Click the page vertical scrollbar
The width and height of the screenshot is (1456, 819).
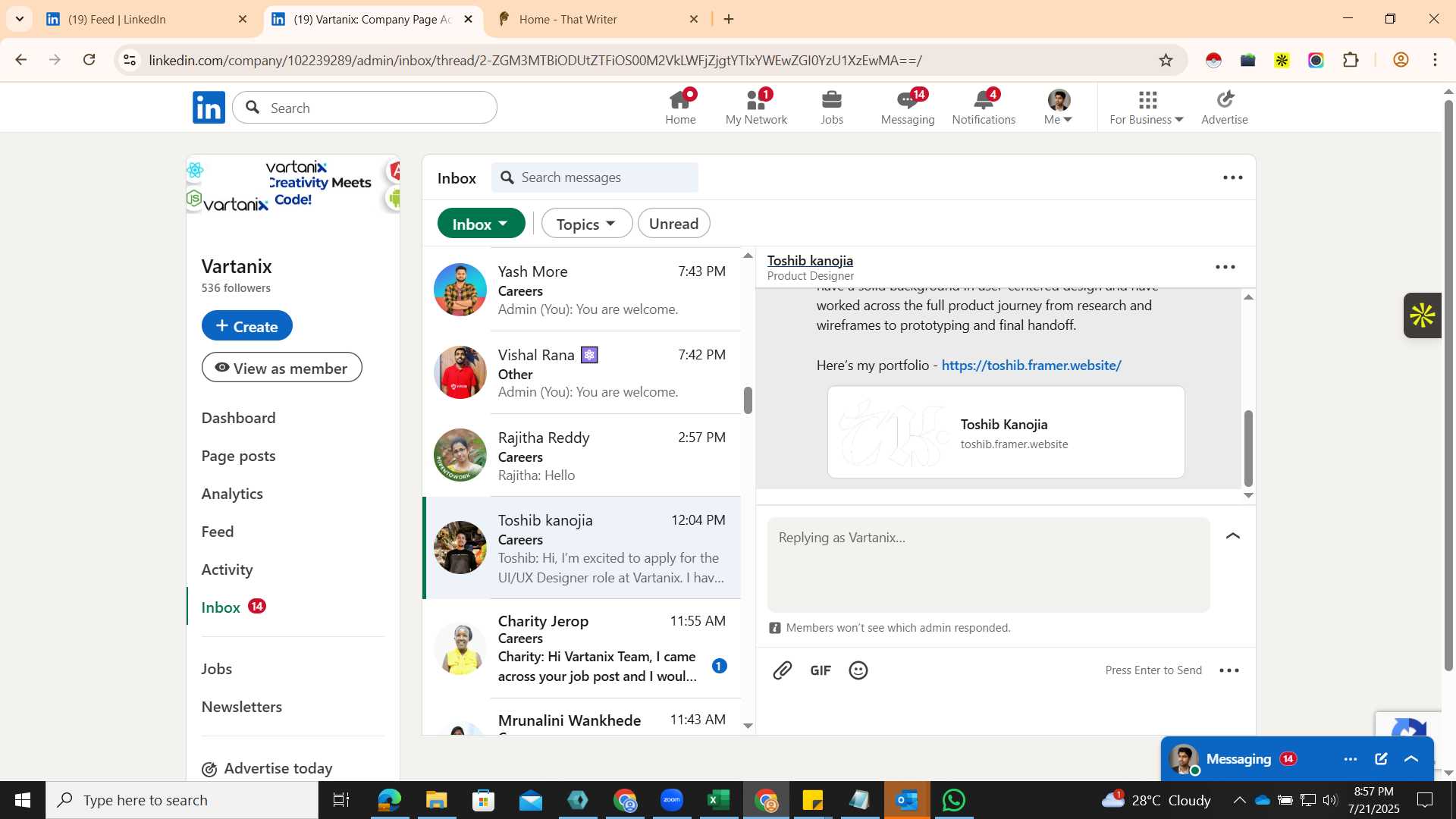click(x=1448, y=387)
